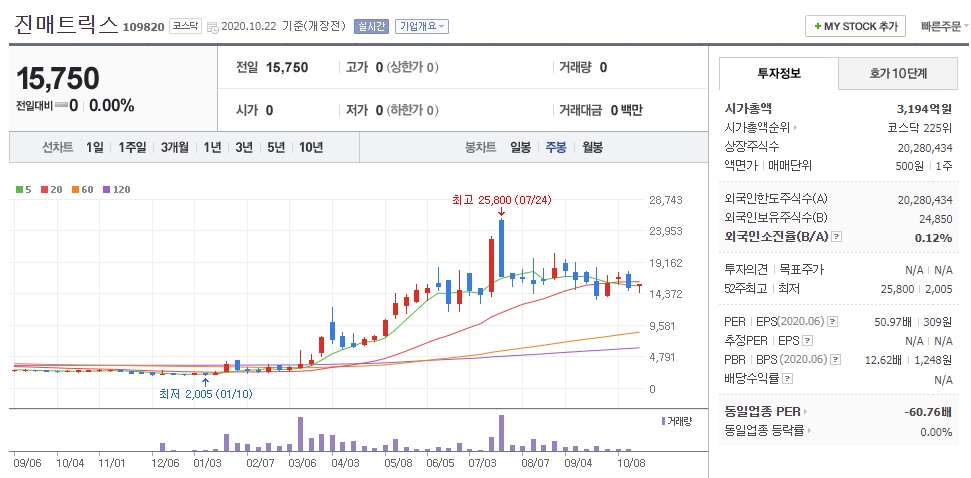The width and height of the screenshot is (971, 478).
Task: Open the 동일업종 등락률 link
Action: 768,431
